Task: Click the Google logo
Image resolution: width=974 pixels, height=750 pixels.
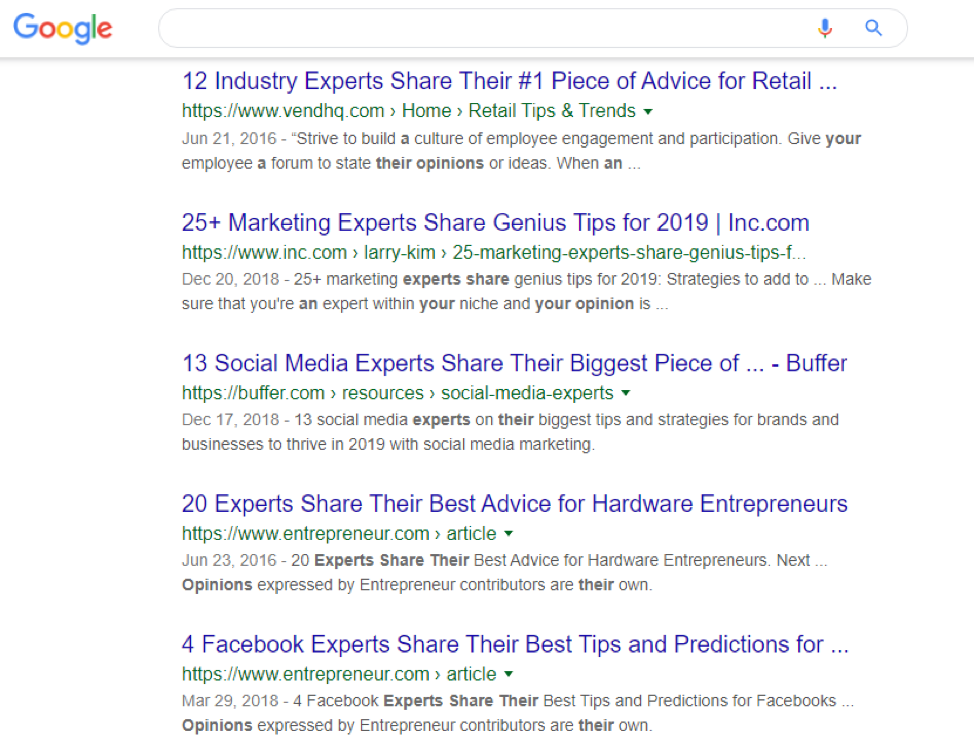Action: coord(62,28)
